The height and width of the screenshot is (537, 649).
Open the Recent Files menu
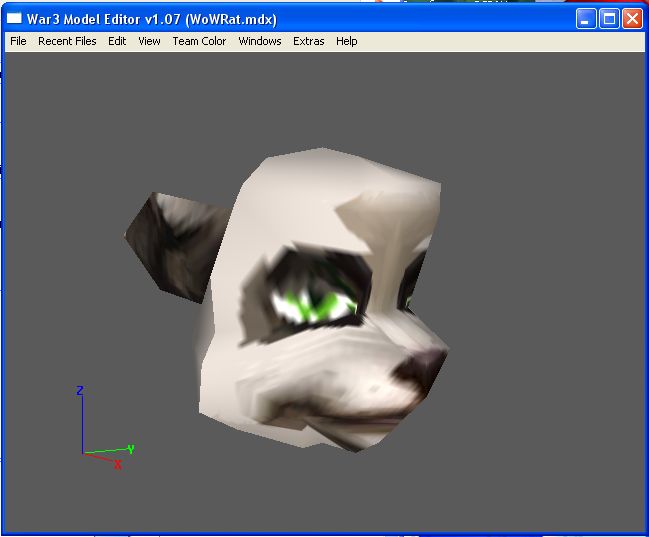point(67,41)
